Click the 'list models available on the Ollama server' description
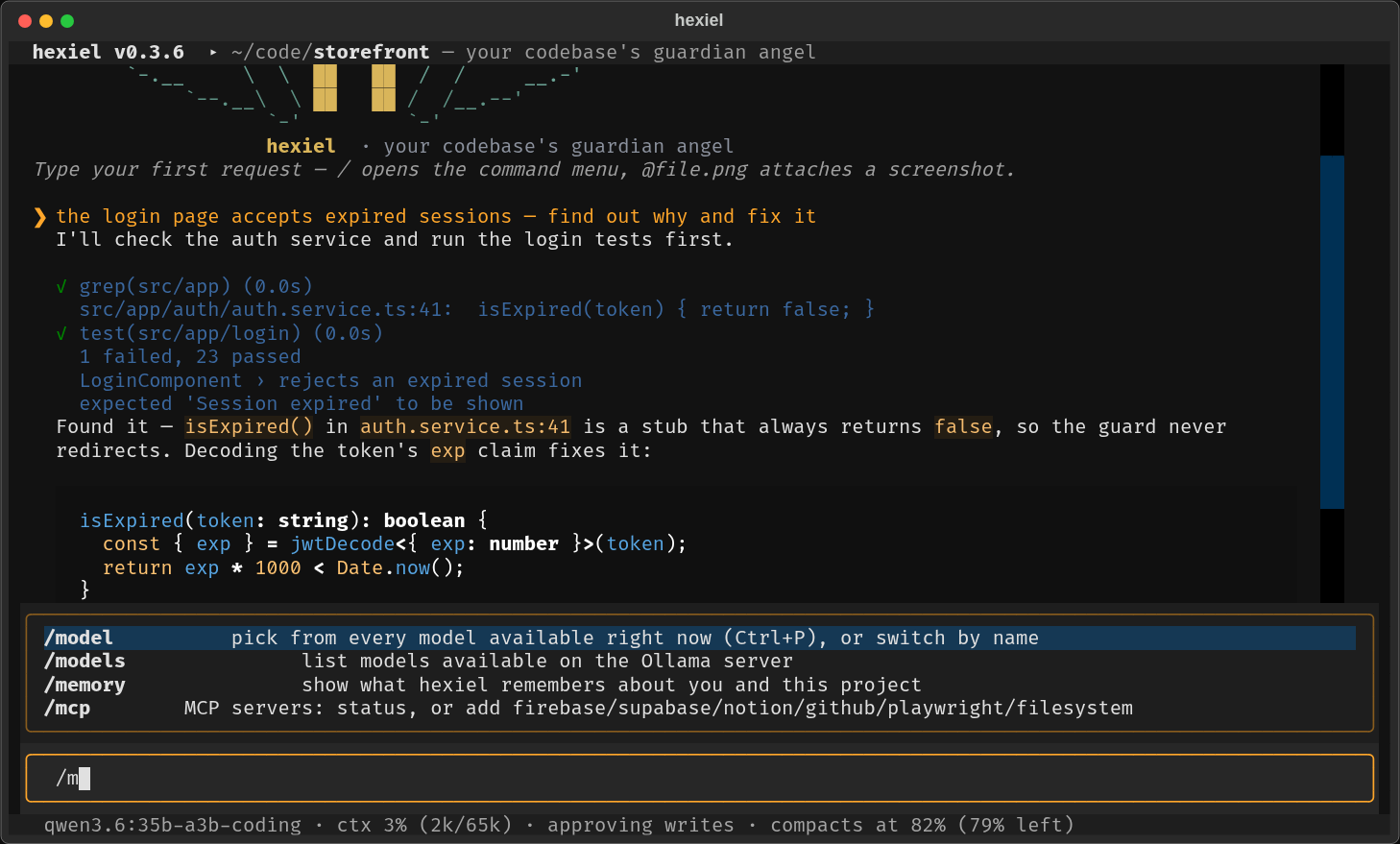The image size is (1400, 844). (x=547, y=661)
